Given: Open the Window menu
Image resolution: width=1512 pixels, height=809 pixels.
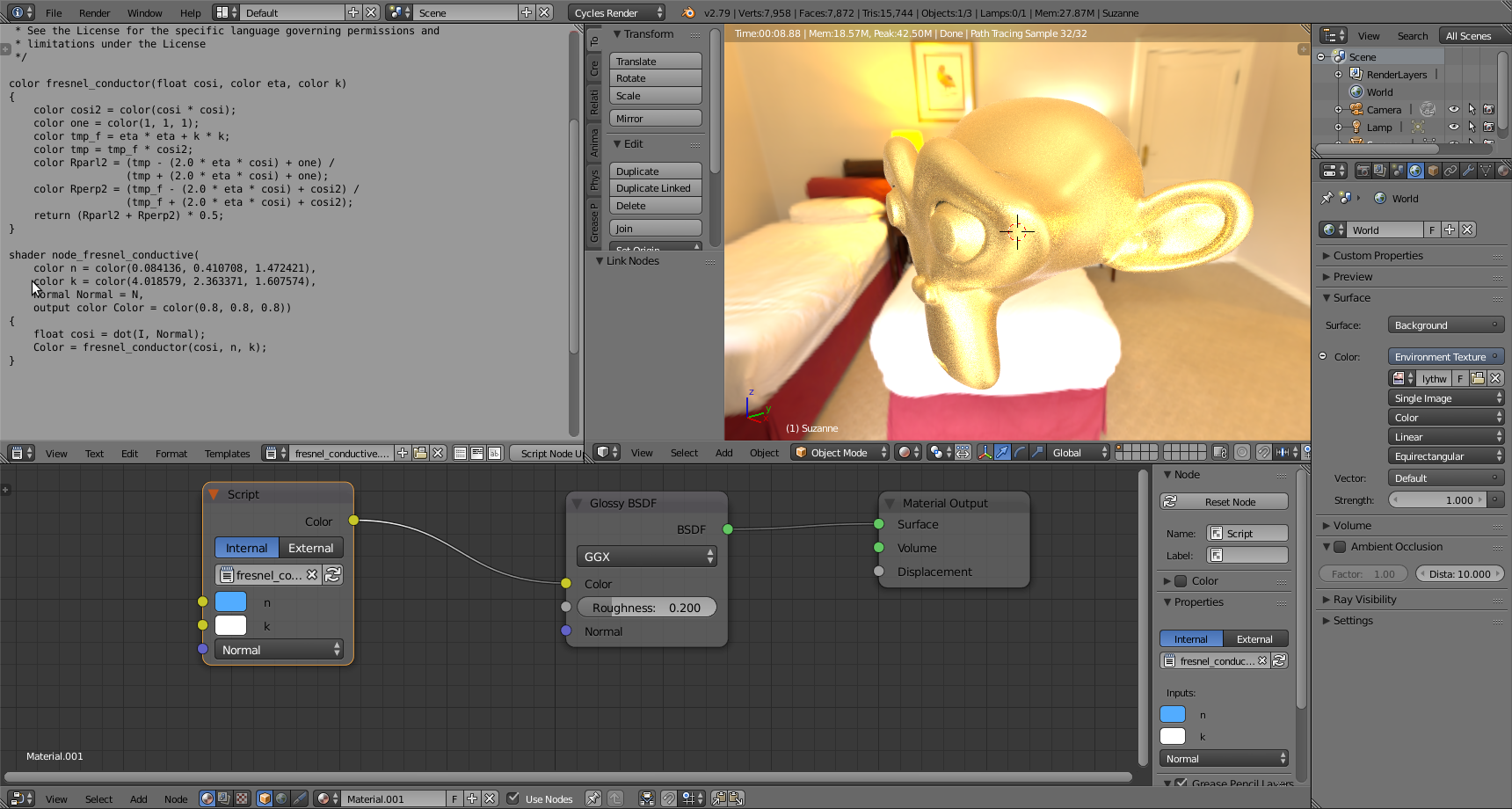Looking at the screenshot, I should (x=144, y=13).
